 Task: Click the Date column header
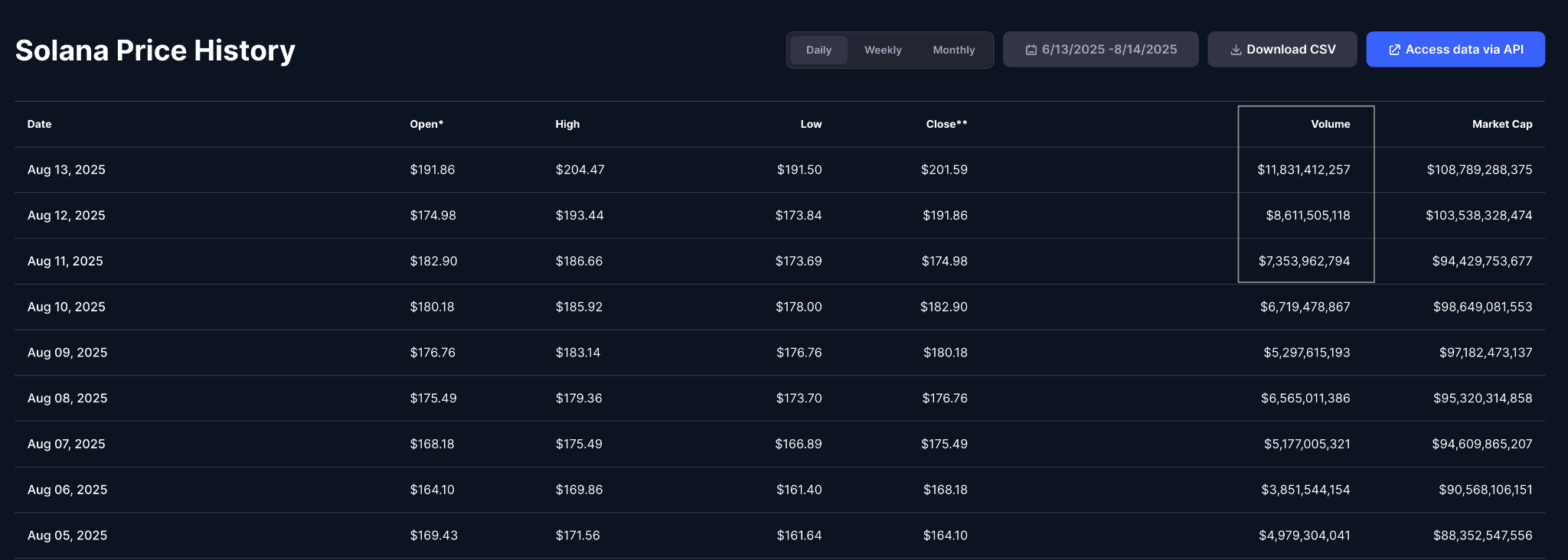(40, 124)
